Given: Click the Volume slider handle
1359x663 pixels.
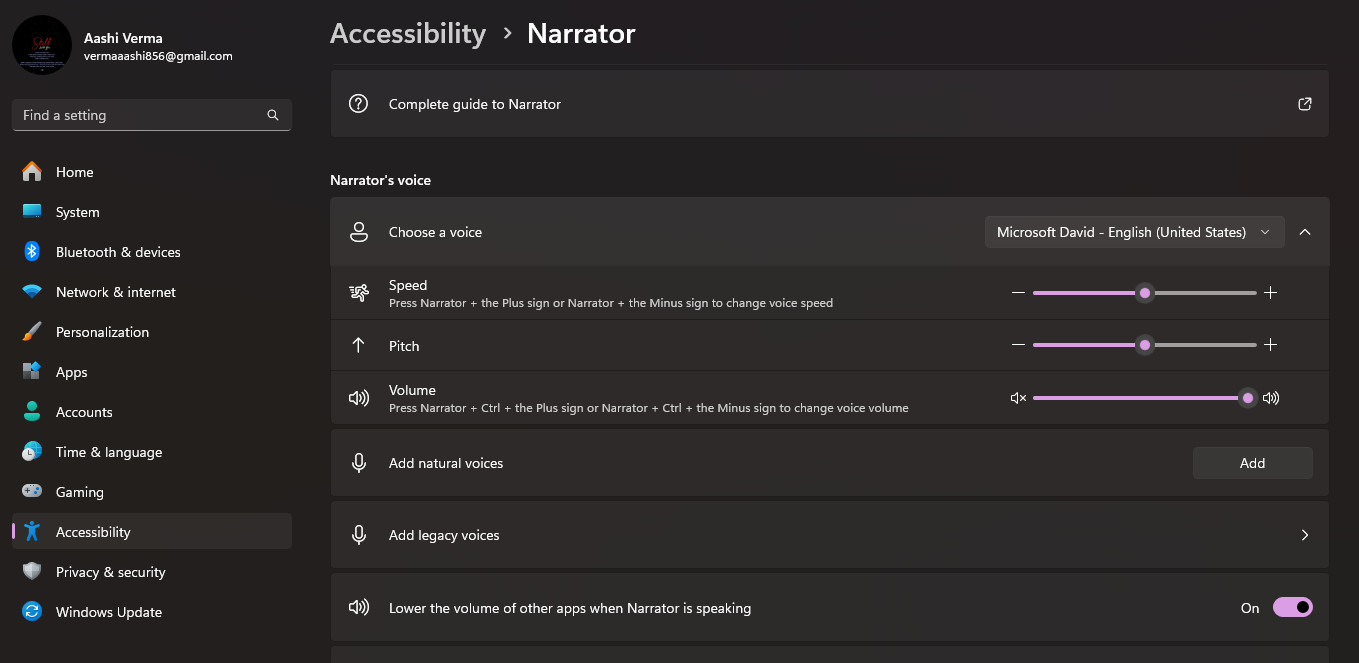Looking at the screenshot, I should (x=1248, y=398).
